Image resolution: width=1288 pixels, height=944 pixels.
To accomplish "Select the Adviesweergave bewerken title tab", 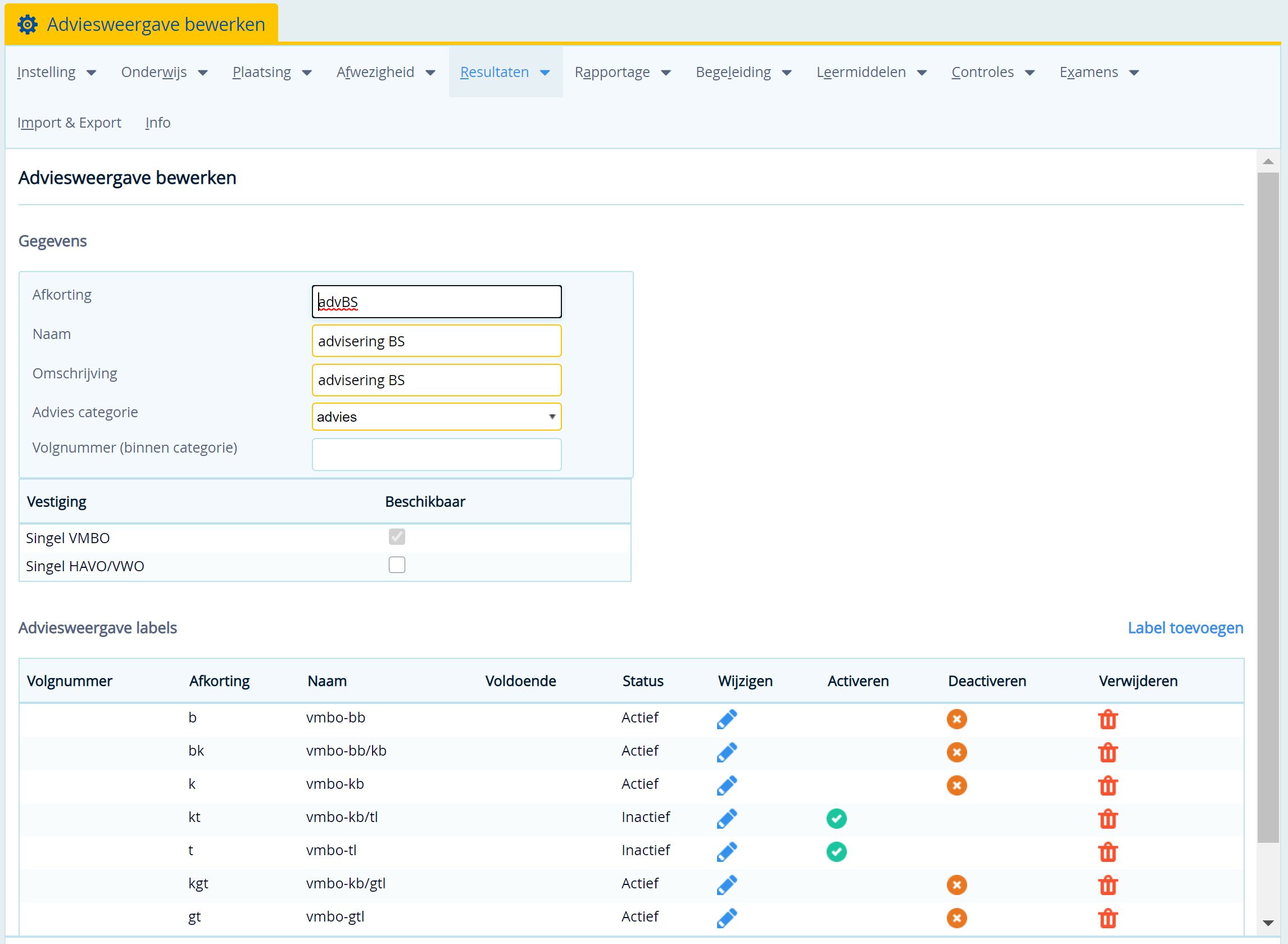I will 142,24.
